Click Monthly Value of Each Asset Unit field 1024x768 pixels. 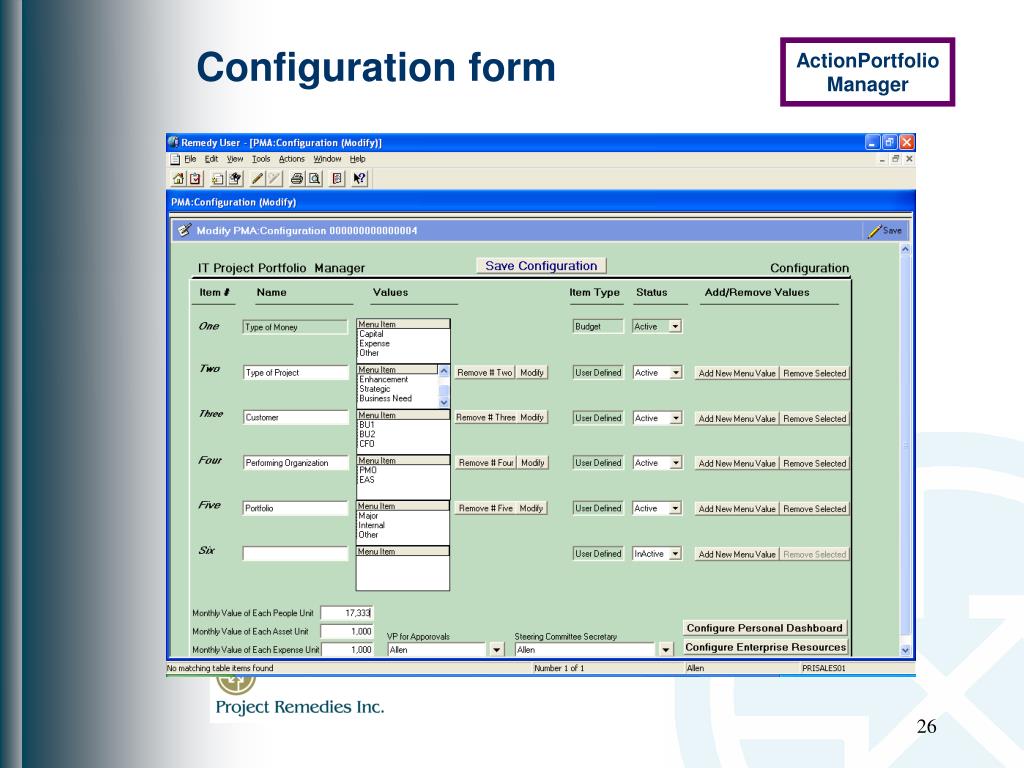pos(347,632)
